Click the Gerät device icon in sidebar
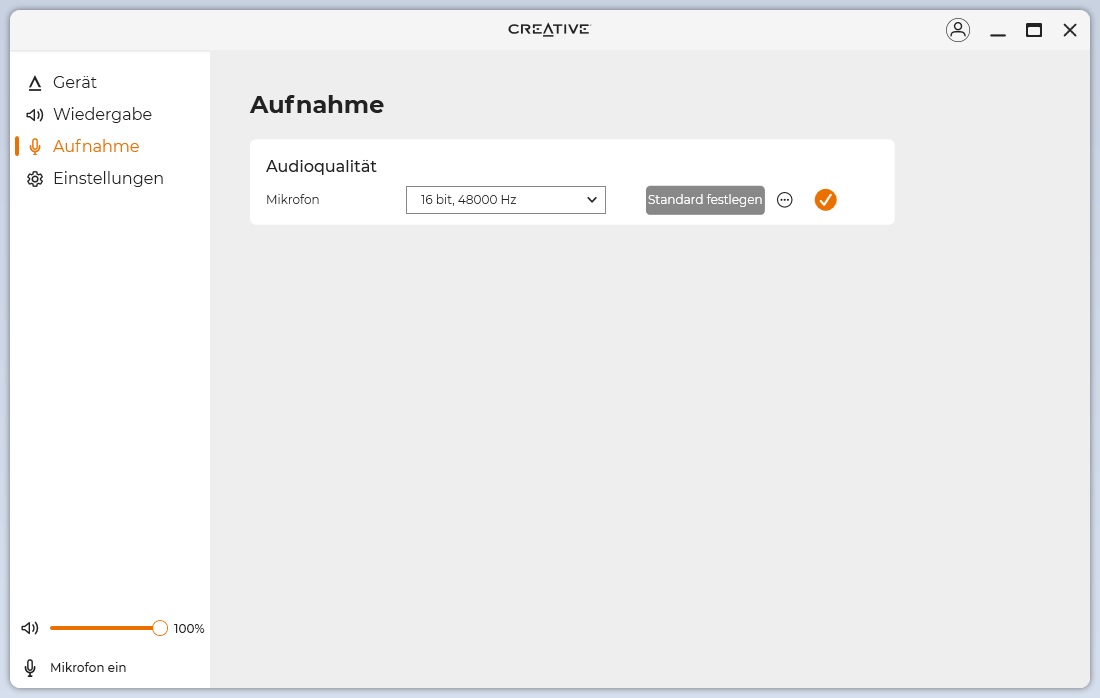The height and width of the screenshot is (698, 1100). click(35, 83)
